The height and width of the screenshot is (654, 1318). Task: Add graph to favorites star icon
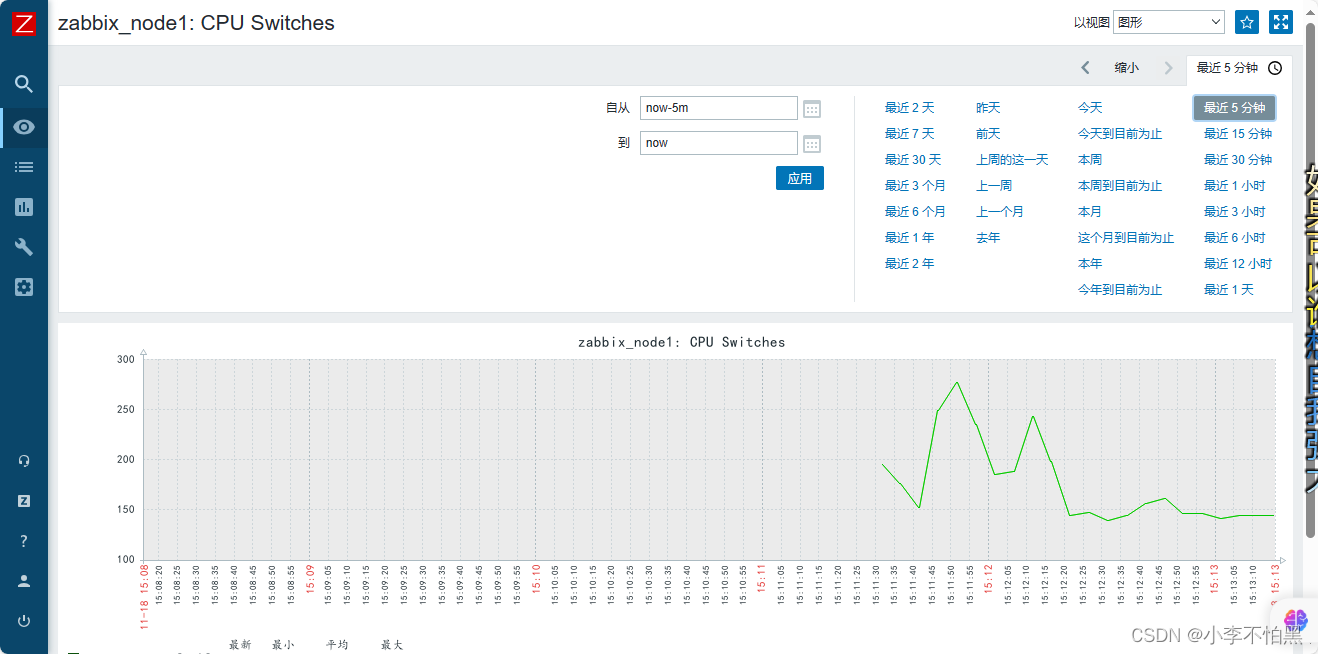point(1246,22)
